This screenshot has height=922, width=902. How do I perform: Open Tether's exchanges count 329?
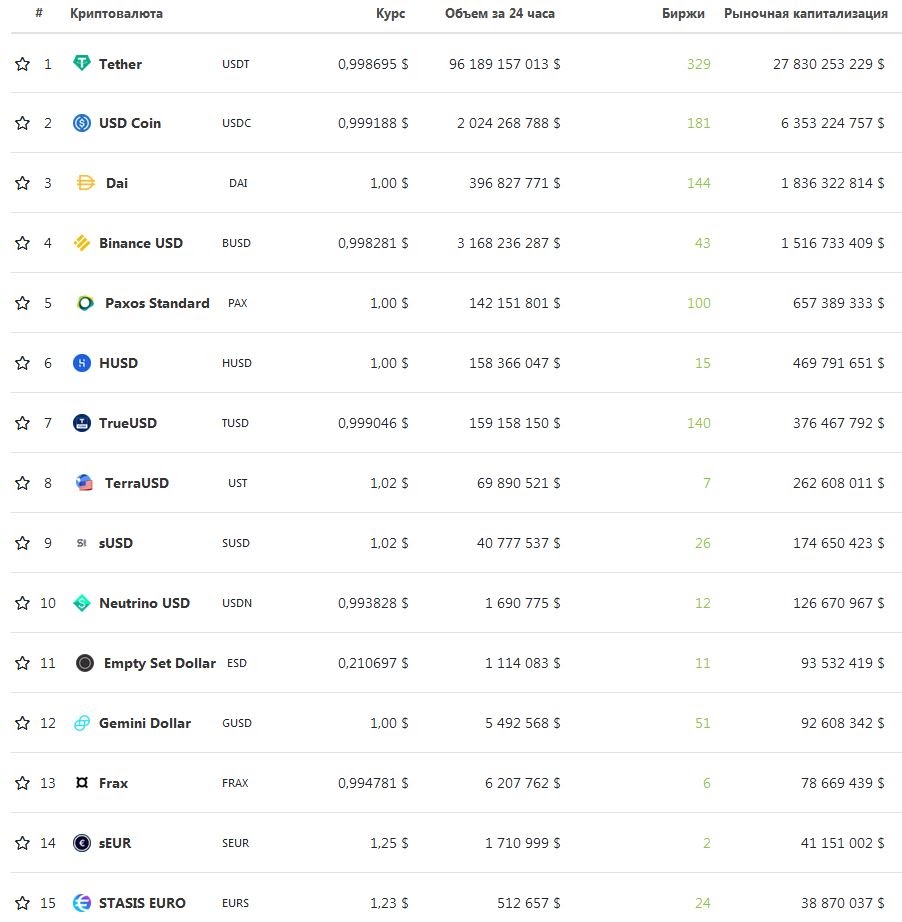tap(699, 64)
